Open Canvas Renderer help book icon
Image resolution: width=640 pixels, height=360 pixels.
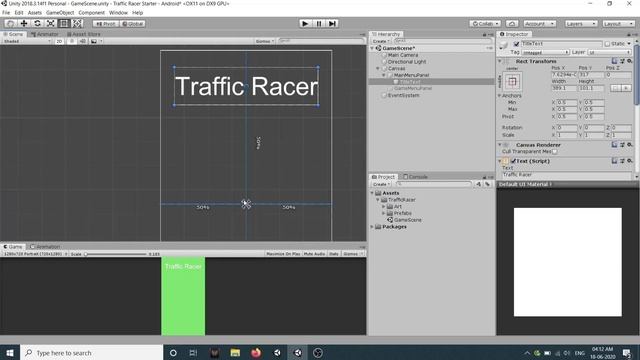click(614, 145)
